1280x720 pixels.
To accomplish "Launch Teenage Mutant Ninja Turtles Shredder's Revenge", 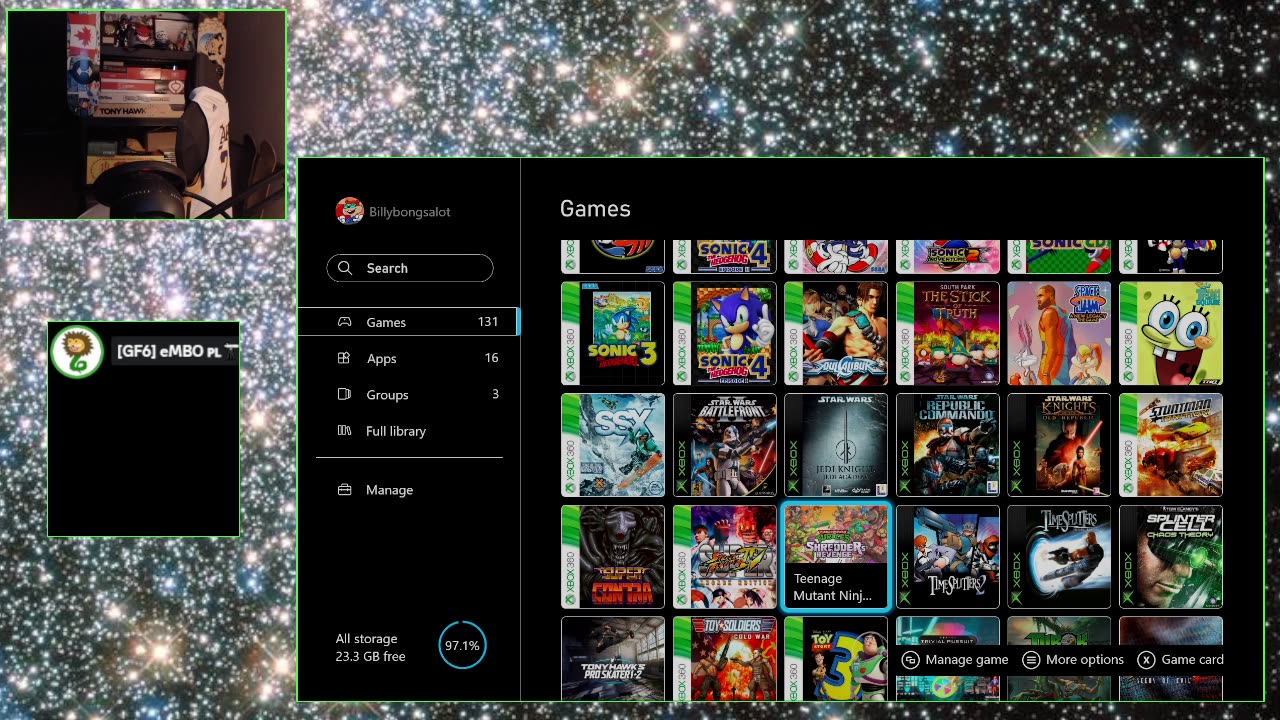I will coord(836,557).
